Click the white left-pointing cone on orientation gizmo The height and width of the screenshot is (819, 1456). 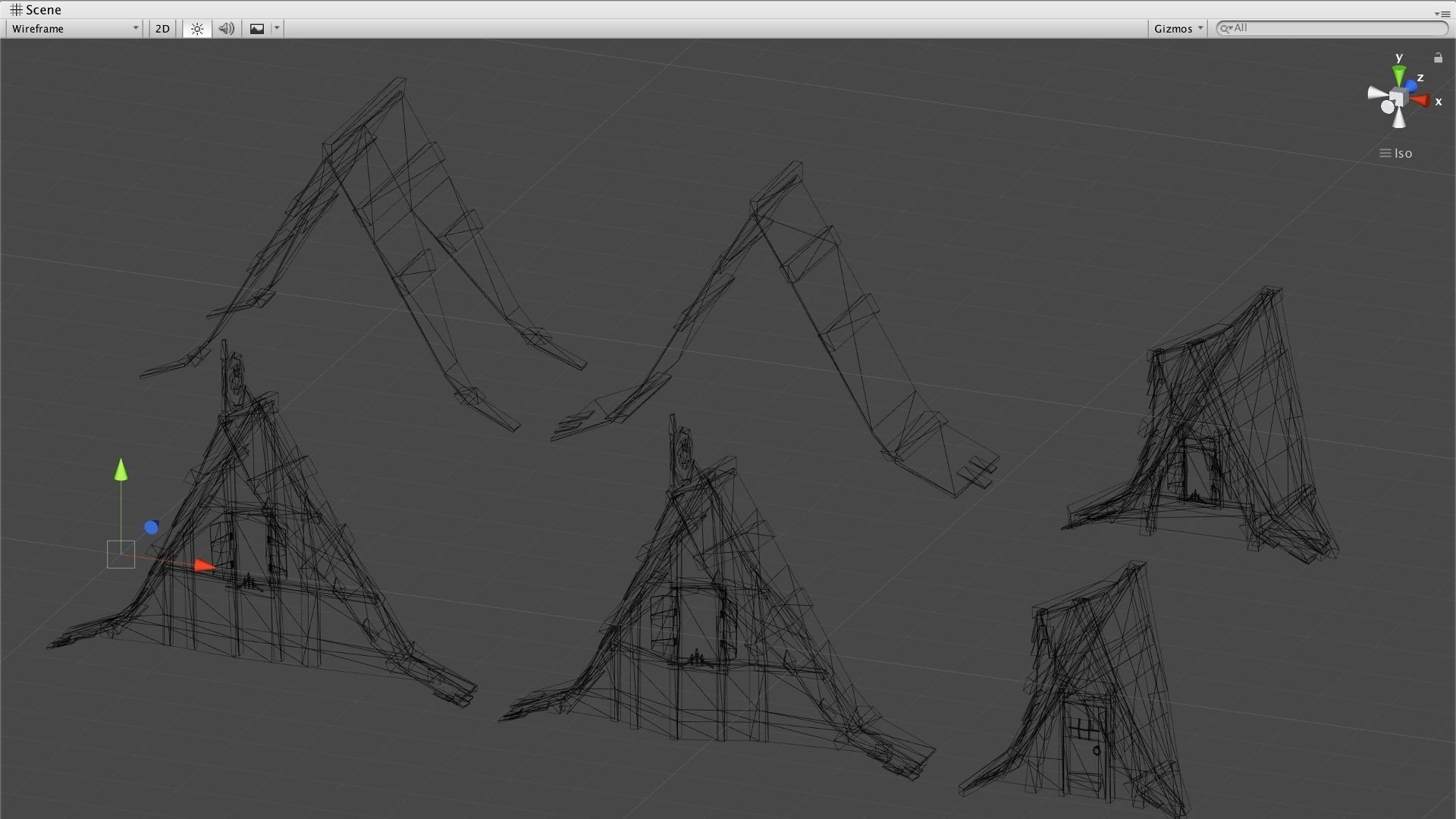1377,94
